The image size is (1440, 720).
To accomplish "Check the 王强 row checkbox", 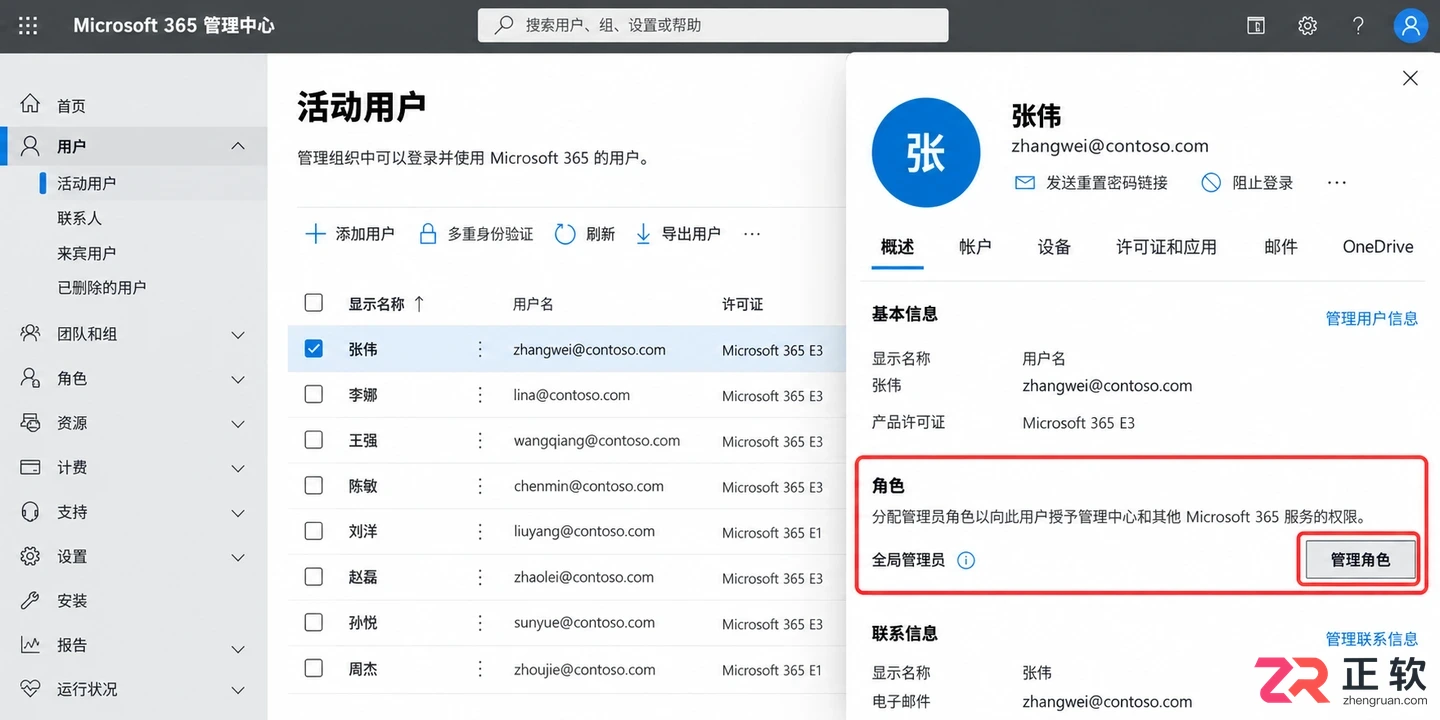I will click(x=314, y=440).
